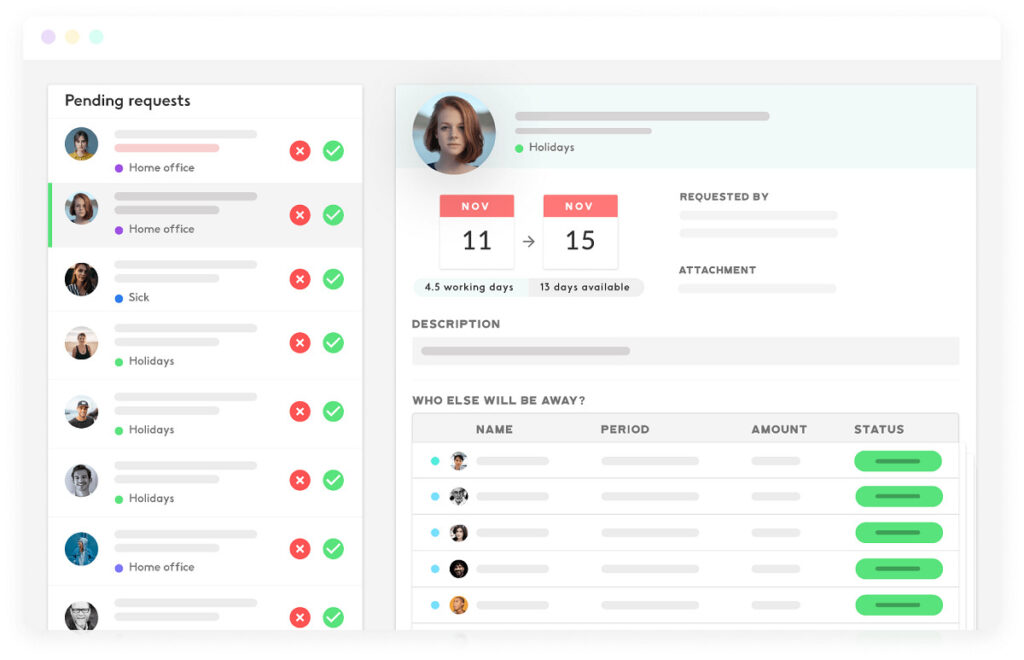
Task: Open the NOV 11 start date card
Action: pyautogui.click(x=477, y=230)
